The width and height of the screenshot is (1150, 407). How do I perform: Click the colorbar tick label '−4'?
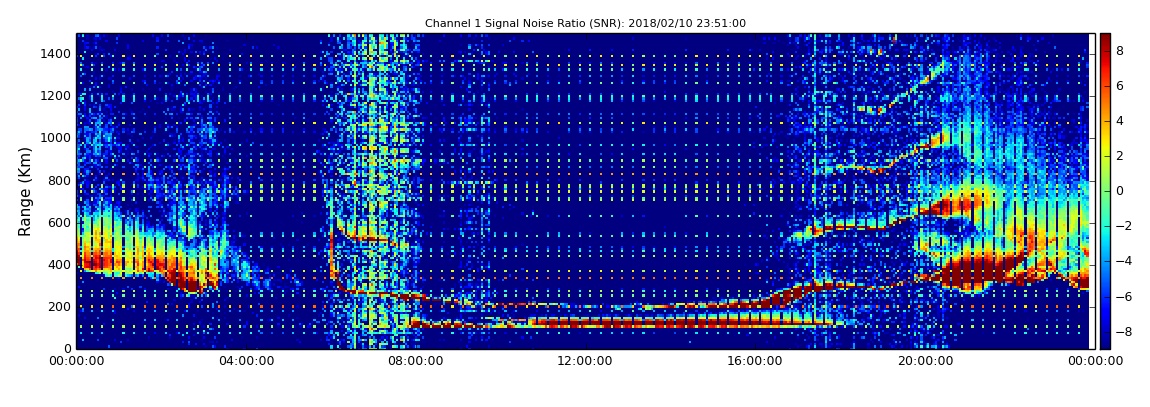point(1123,261)
